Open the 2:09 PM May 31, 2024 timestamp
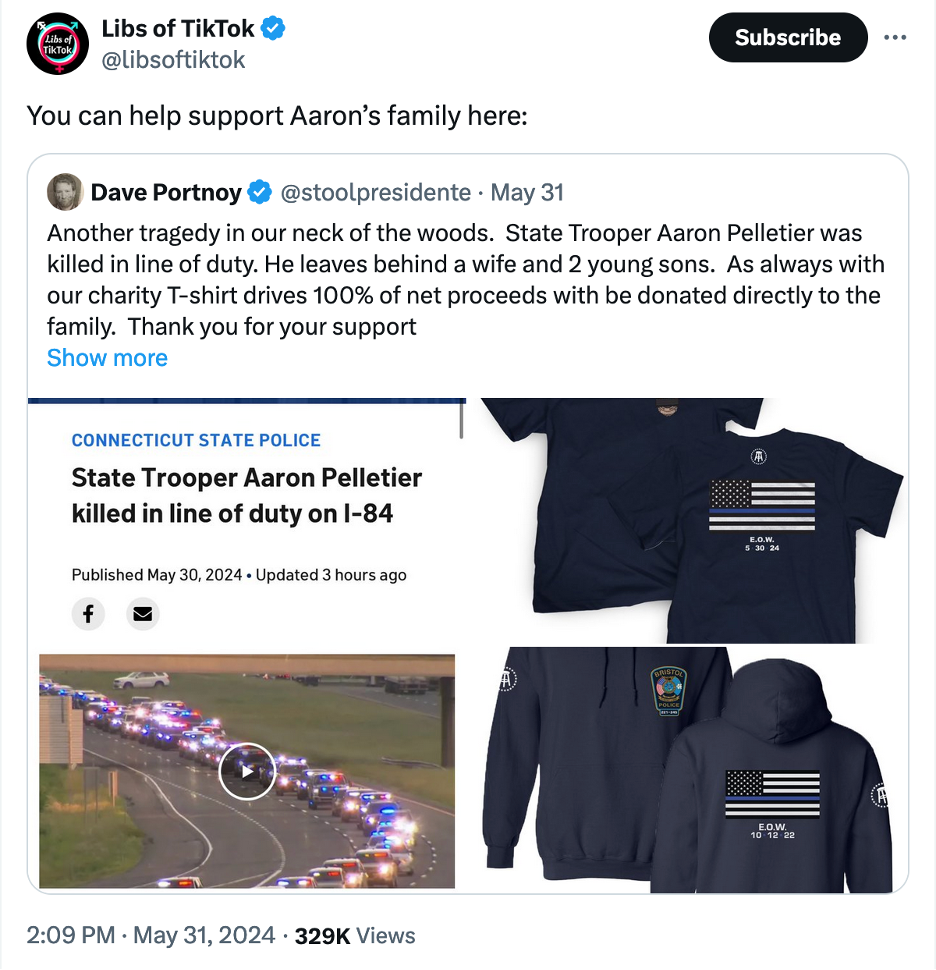The width and height of the screenshot is (936, 970). tap(150, 935)
